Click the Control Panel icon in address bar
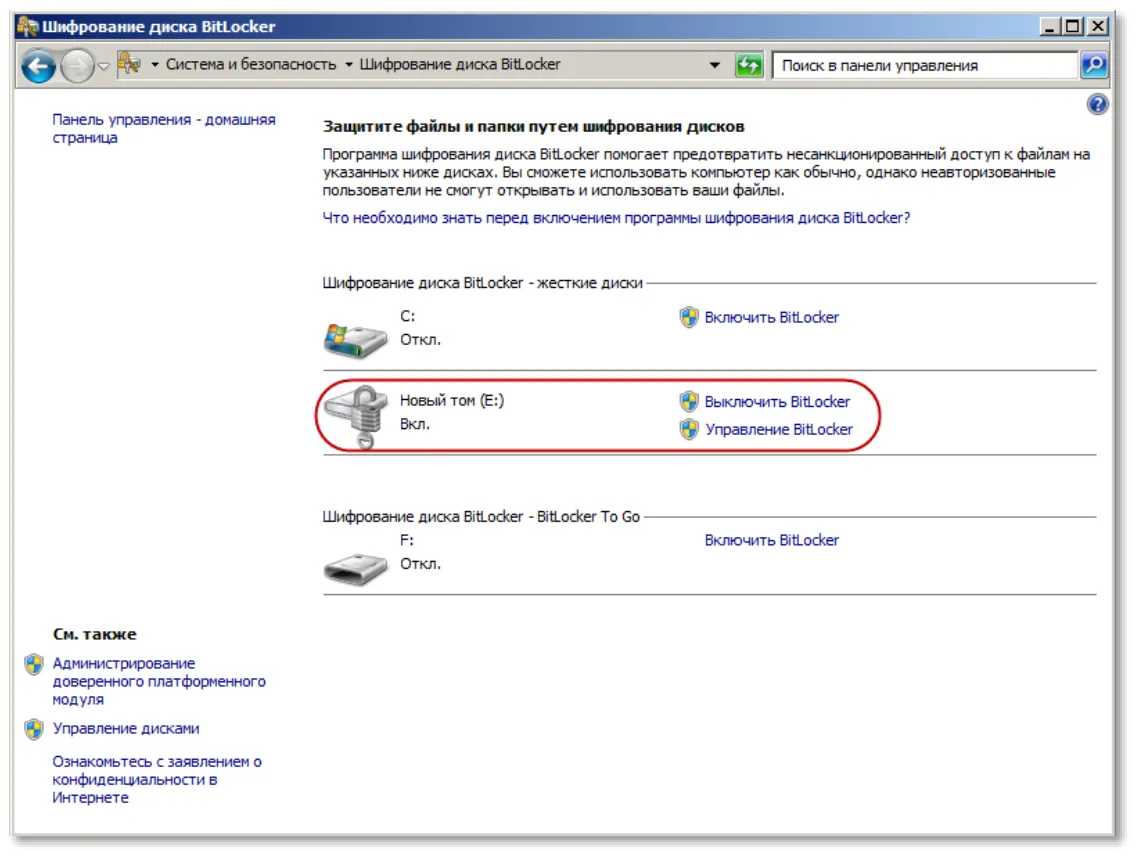 129,64
